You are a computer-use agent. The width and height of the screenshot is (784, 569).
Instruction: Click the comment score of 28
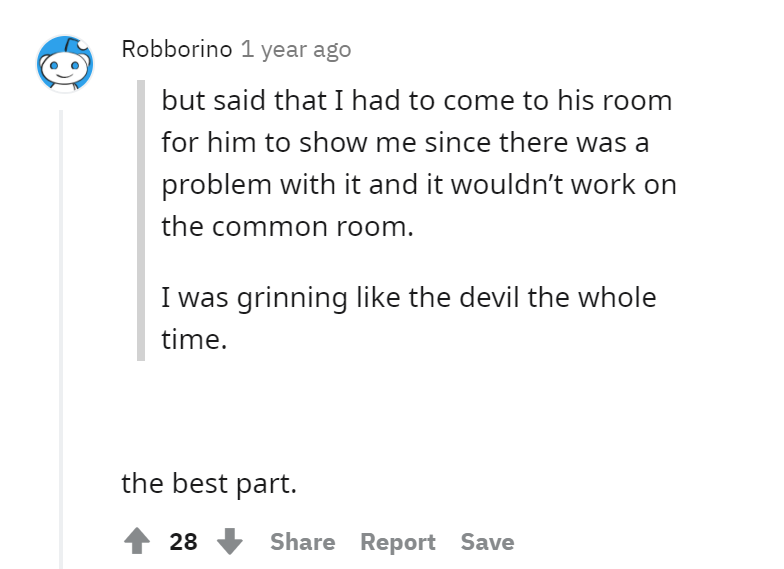[x=184, y=542]
